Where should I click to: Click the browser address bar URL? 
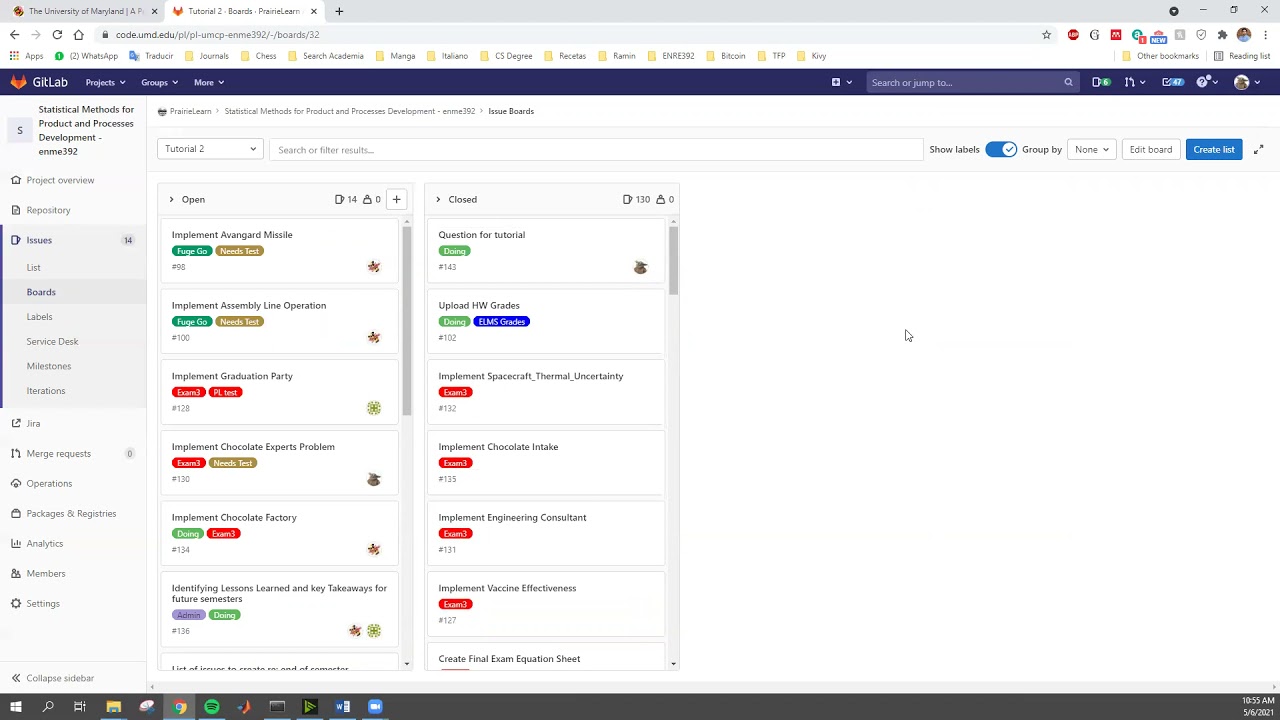217,34
